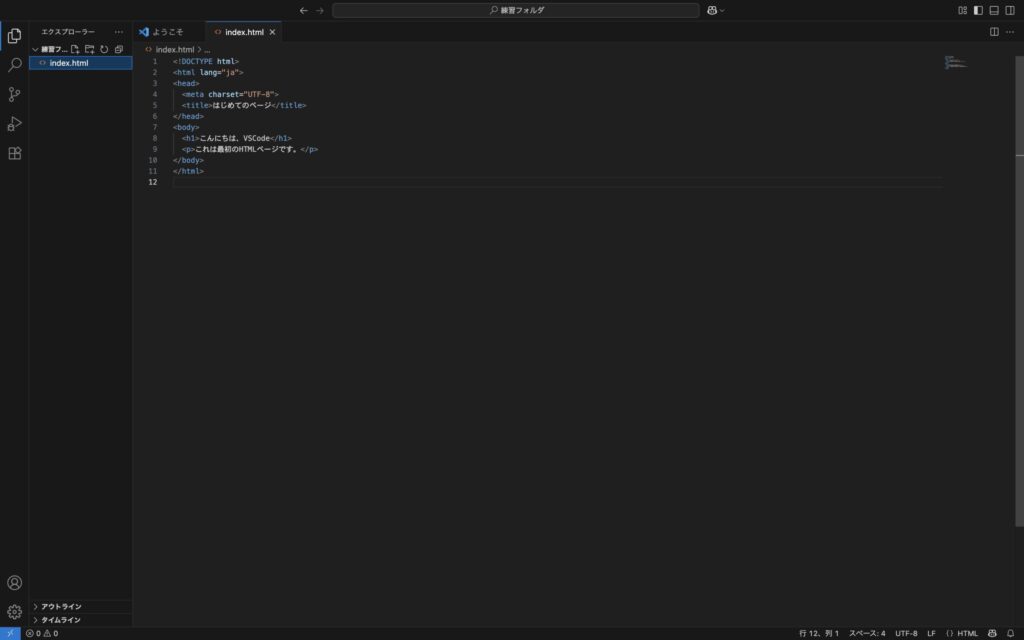Open remote window indicator in status bar
The height and width of the screenshot is (640, 1024).
10,633
